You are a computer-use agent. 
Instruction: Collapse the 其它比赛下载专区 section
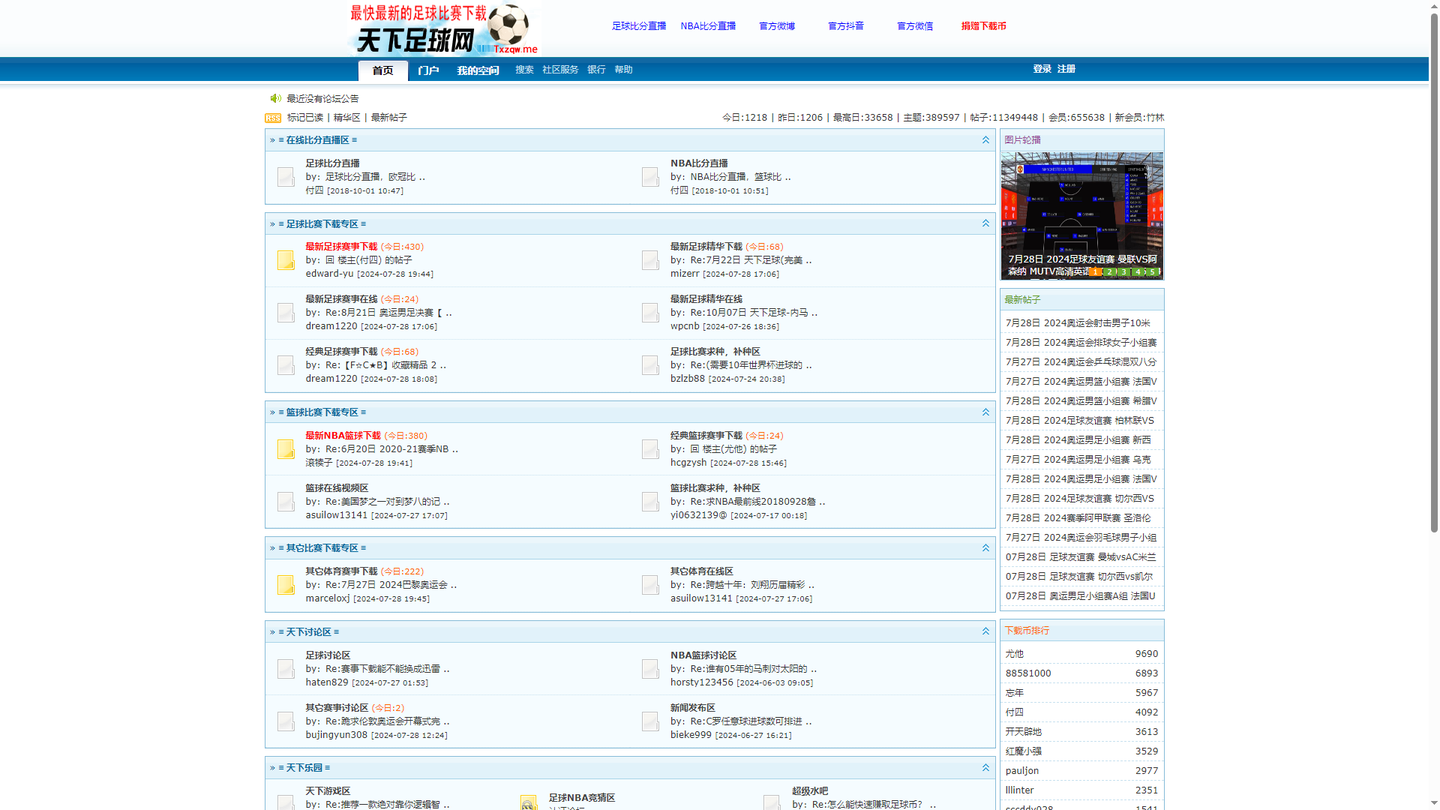click(x=985, y=548)
